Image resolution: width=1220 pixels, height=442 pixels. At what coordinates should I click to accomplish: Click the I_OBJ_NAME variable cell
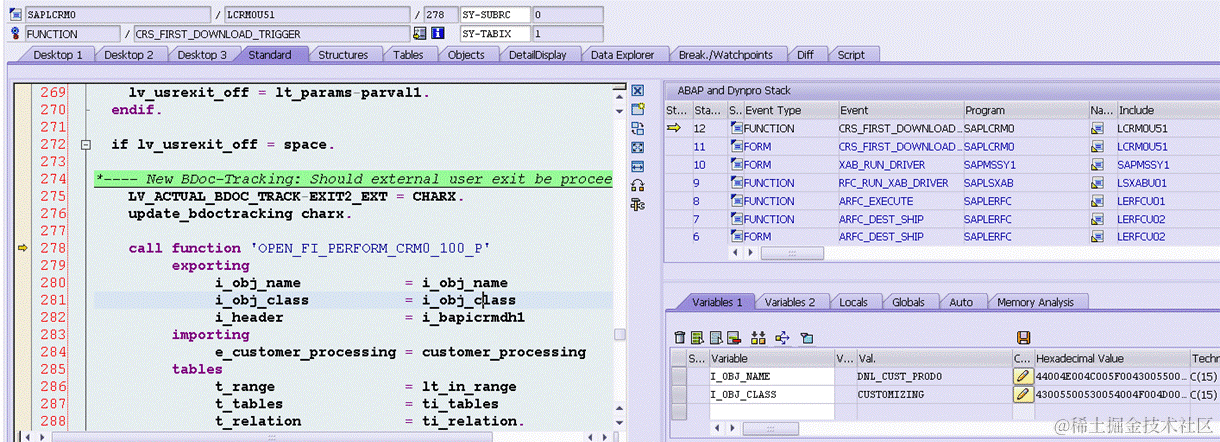pyautogui.click(x=770, y=376)
